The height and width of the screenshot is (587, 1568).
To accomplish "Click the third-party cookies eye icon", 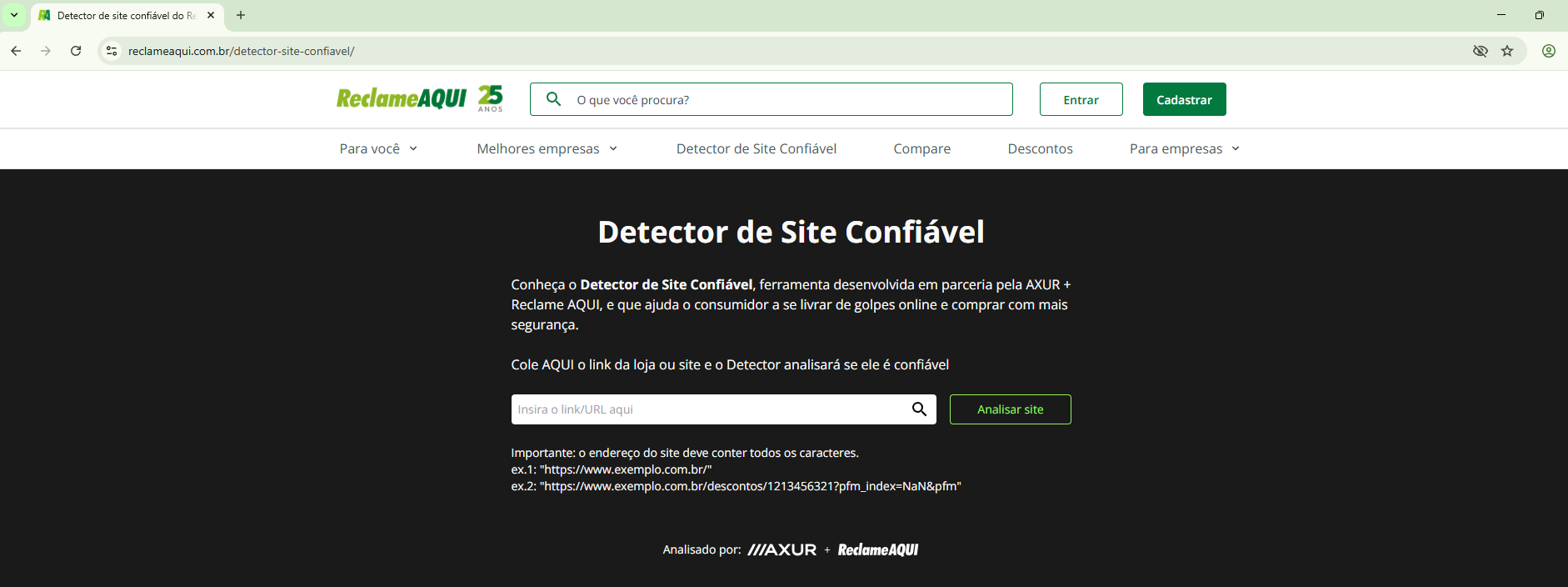I will tap(1481, 51).
